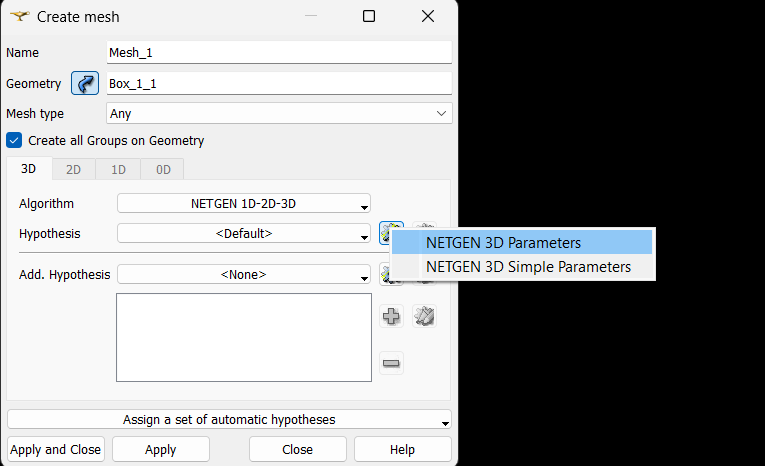Switch to the 2D tab
This screenshot has height=466, width=765.
pos(74,169)
